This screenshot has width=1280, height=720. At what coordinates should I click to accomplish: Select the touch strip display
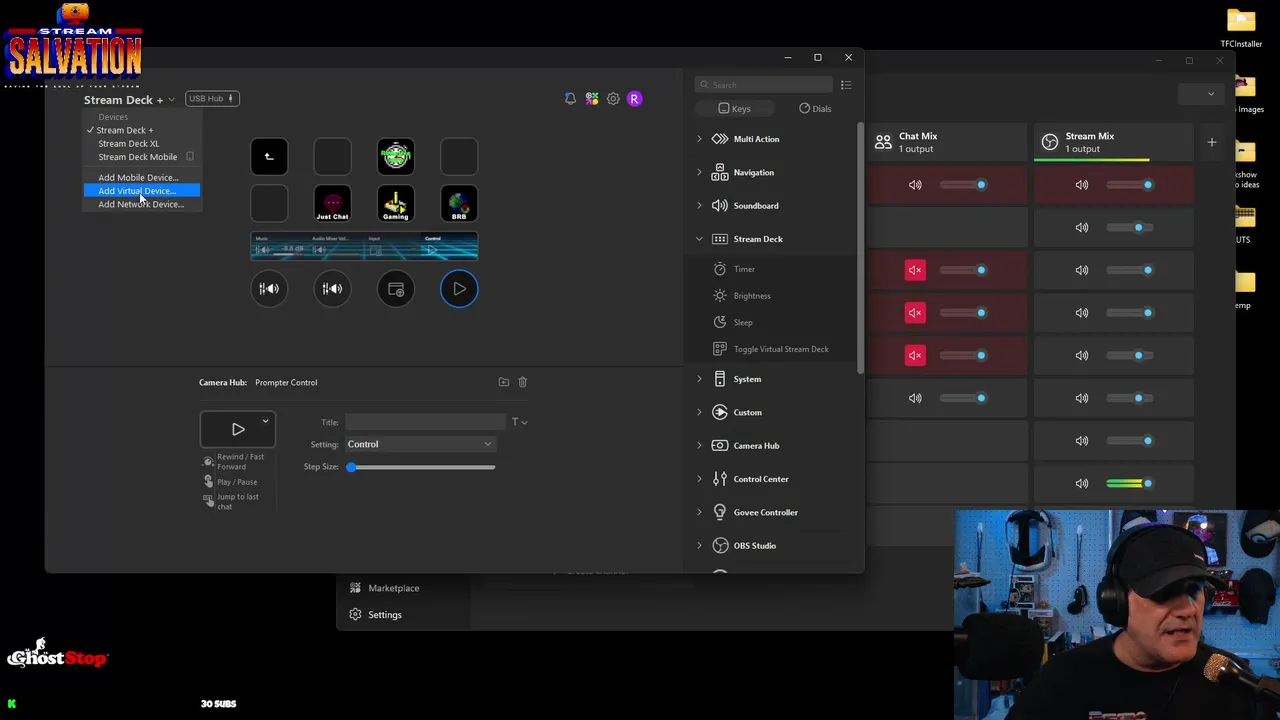pyautogui.click(x=364, y=246)
